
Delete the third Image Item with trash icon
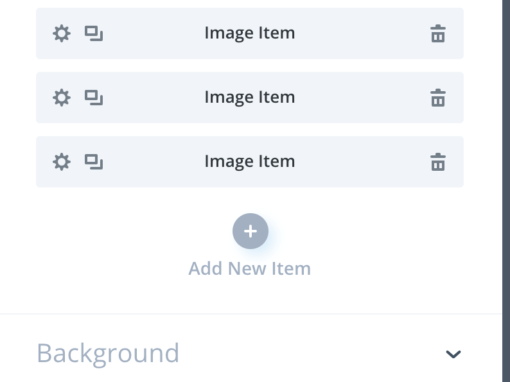pyautogui.click(x=438, y=162)
